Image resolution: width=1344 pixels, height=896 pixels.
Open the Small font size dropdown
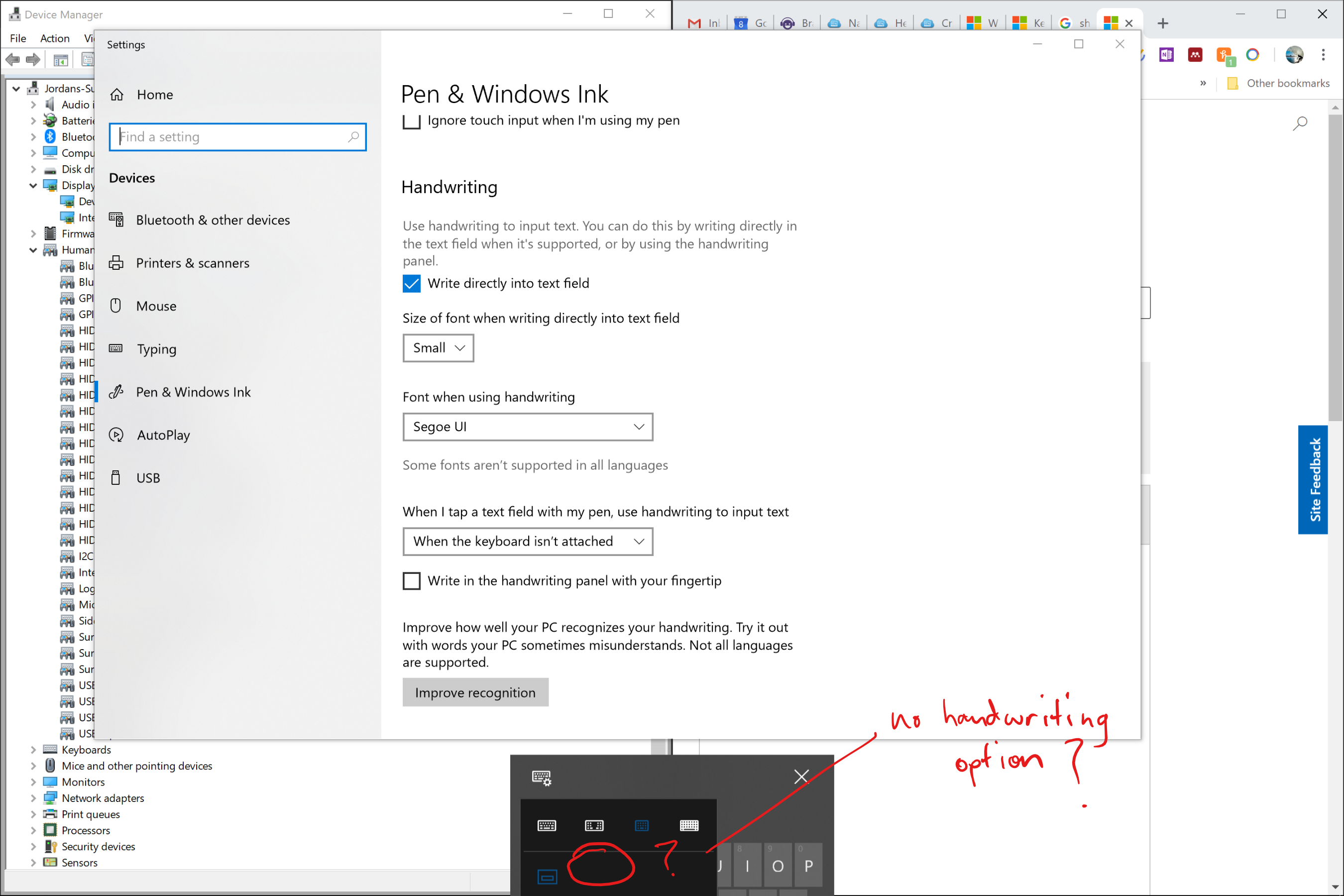(438, 348)
